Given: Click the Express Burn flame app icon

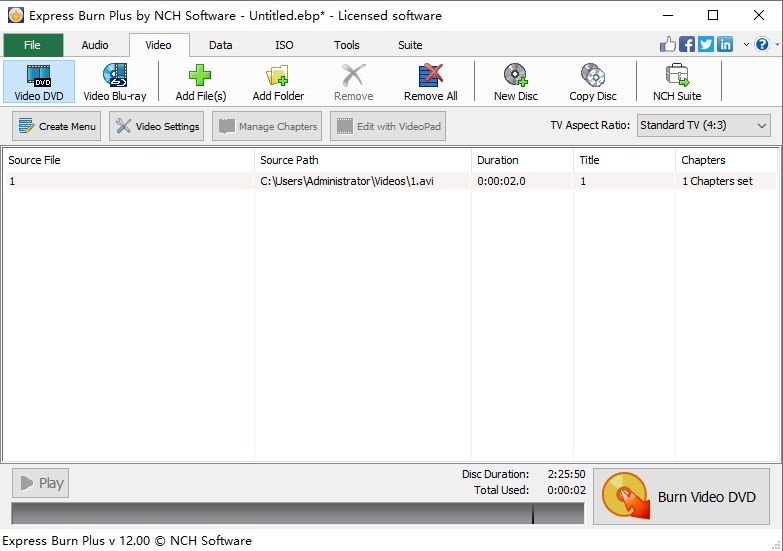Looking at the screenshot, I should tap(15, 15).
